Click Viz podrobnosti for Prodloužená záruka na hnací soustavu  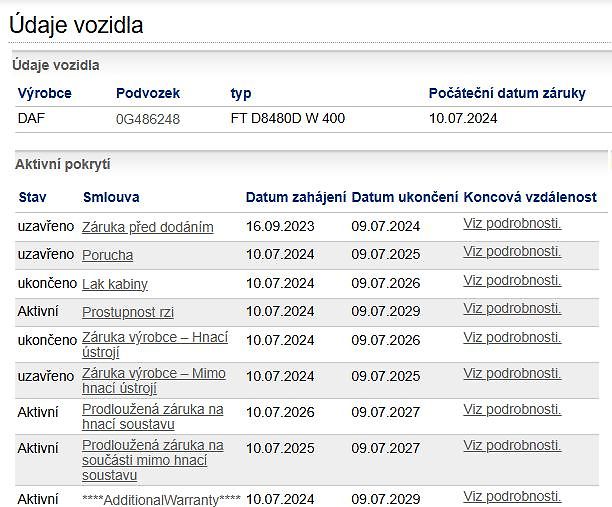512,409
